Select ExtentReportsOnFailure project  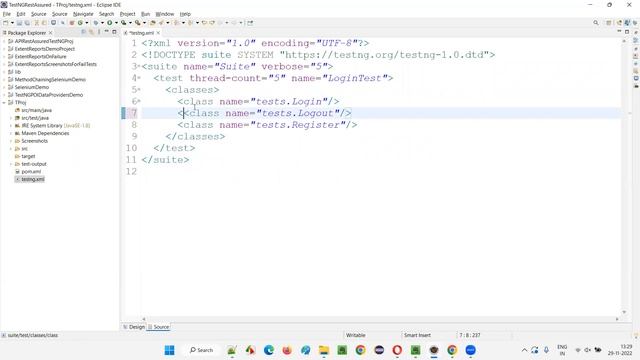pos(40,57)
